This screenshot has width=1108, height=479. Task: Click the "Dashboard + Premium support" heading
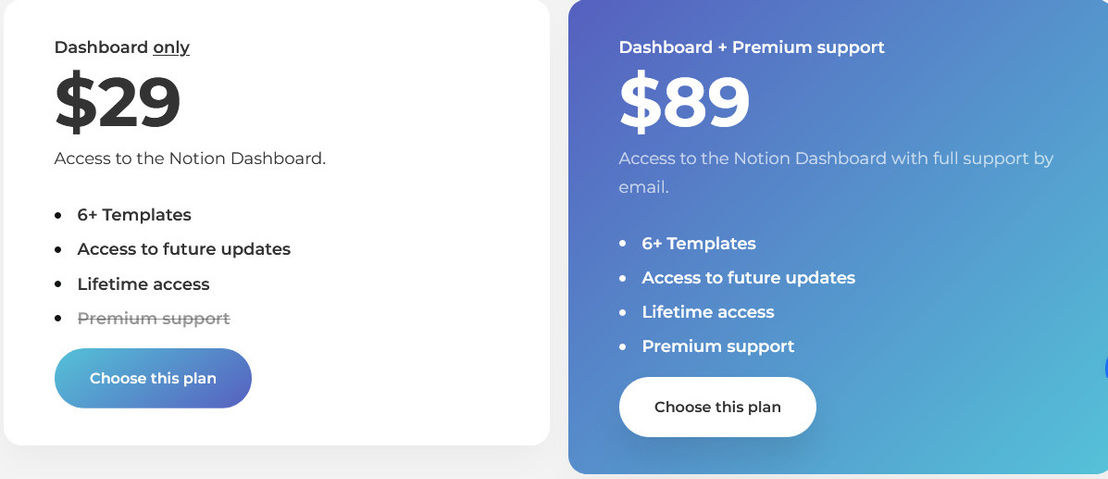point(752,47)
